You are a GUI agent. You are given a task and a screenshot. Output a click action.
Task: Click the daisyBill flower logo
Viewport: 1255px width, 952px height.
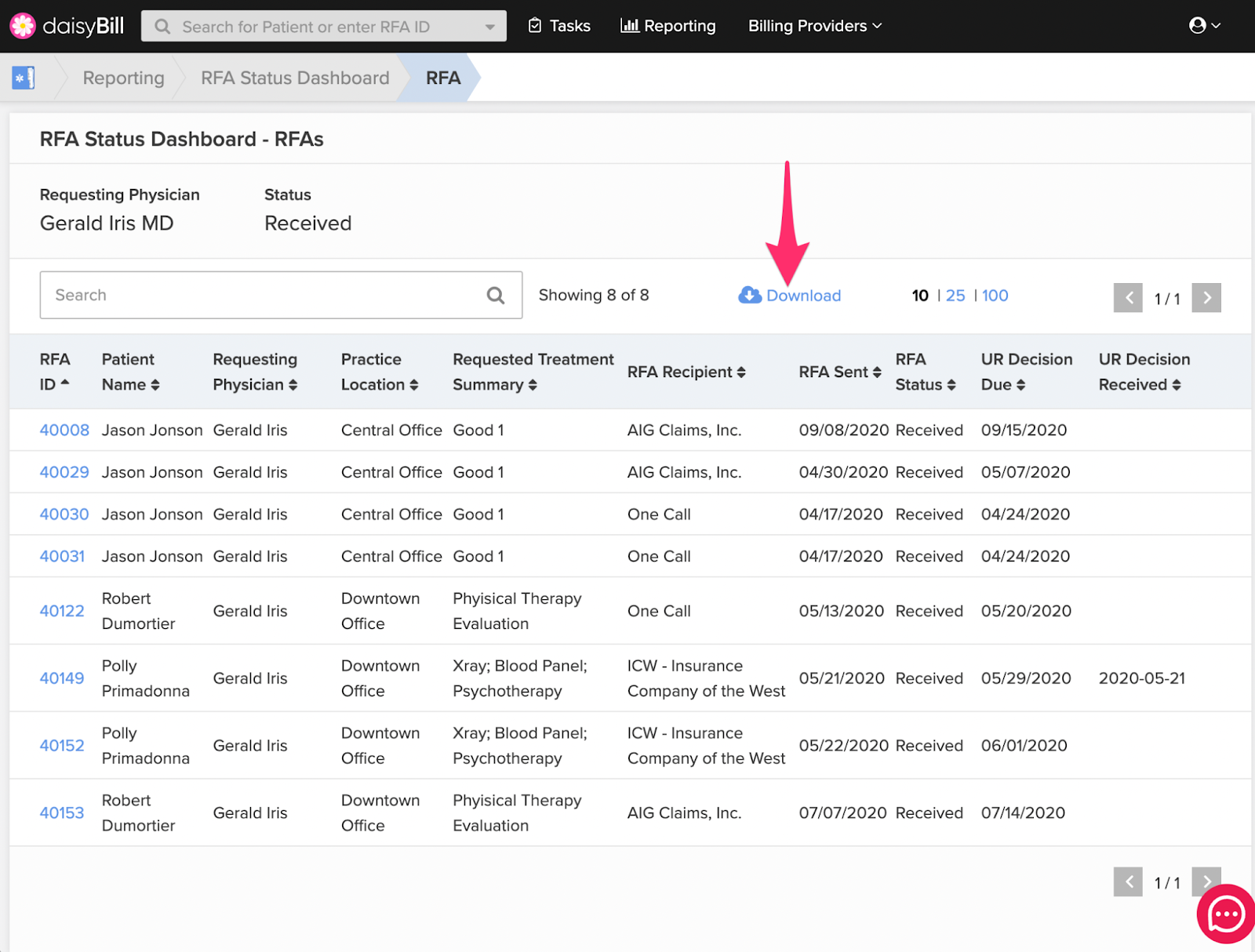click(23, 25)
